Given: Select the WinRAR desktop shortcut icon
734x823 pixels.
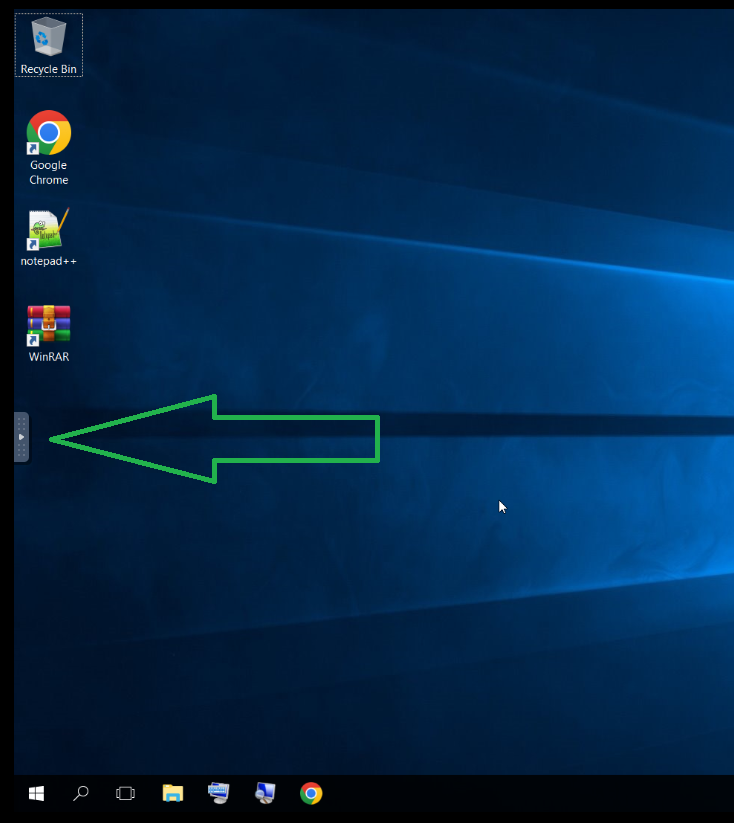Looking at the screenshot, I should (48, 325).
